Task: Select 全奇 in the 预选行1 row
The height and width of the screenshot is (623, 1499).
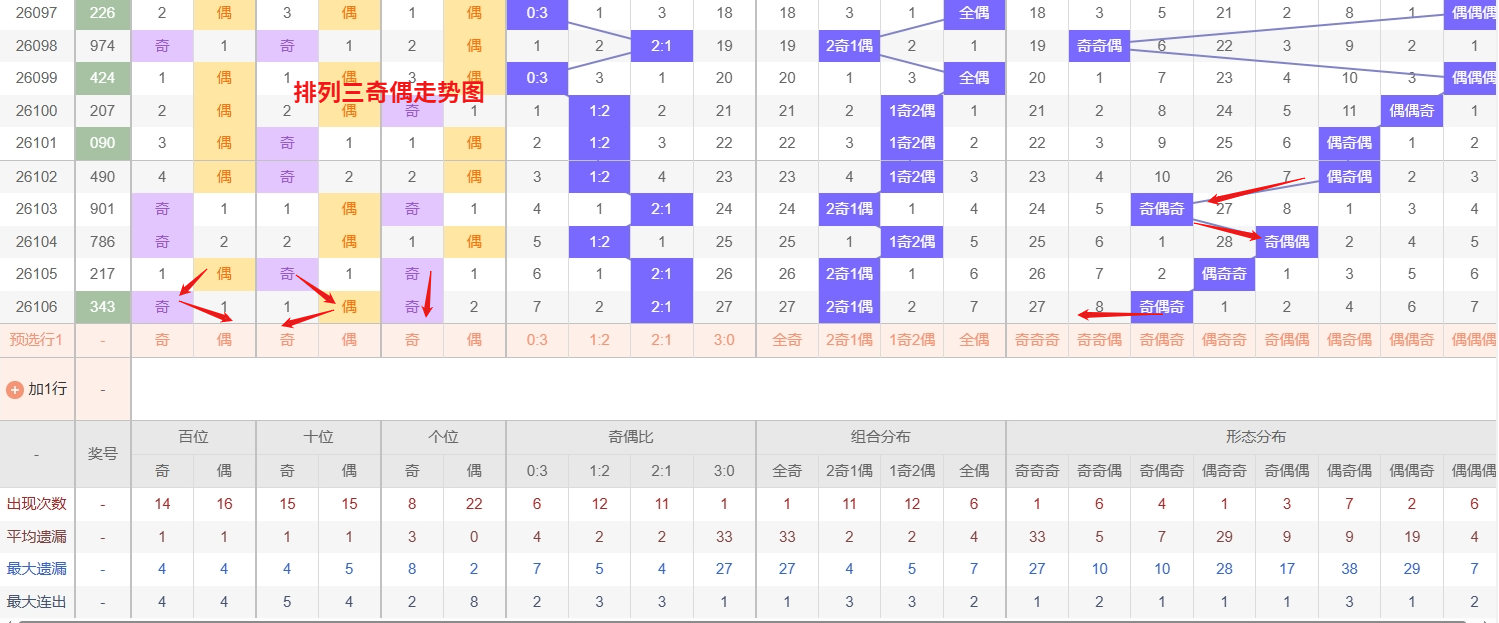Action: (x=787, y=340)
